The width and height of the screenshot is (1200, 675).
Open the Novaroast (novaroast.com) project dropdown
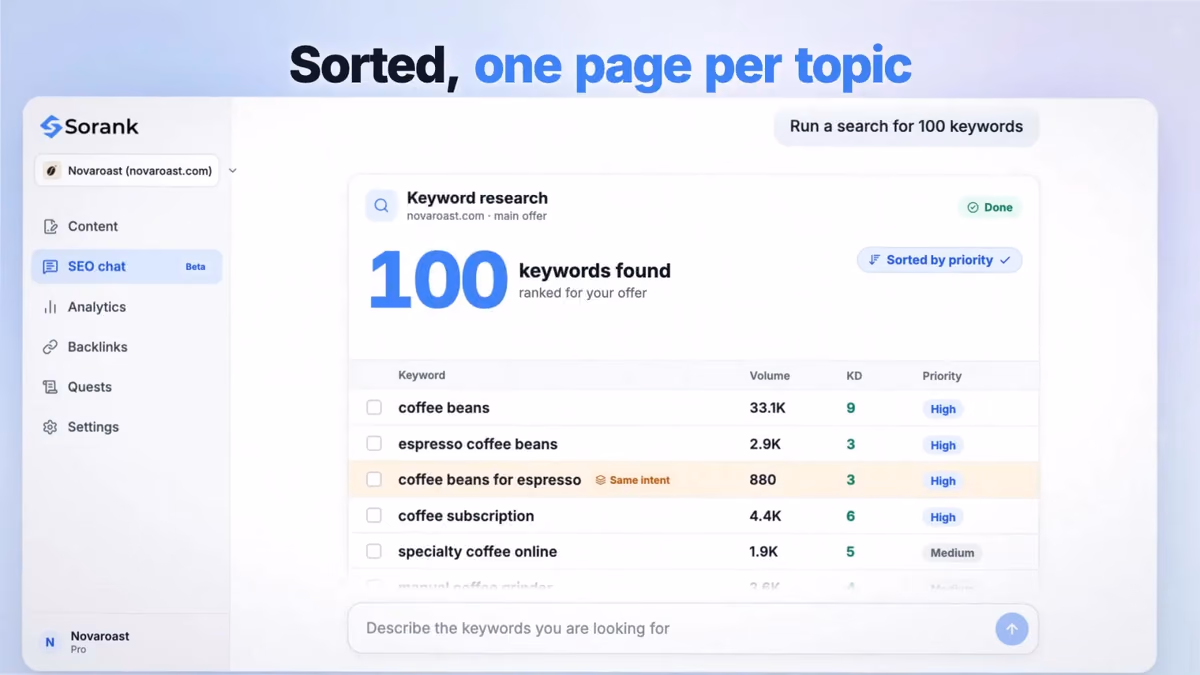[x=127, y=171]
